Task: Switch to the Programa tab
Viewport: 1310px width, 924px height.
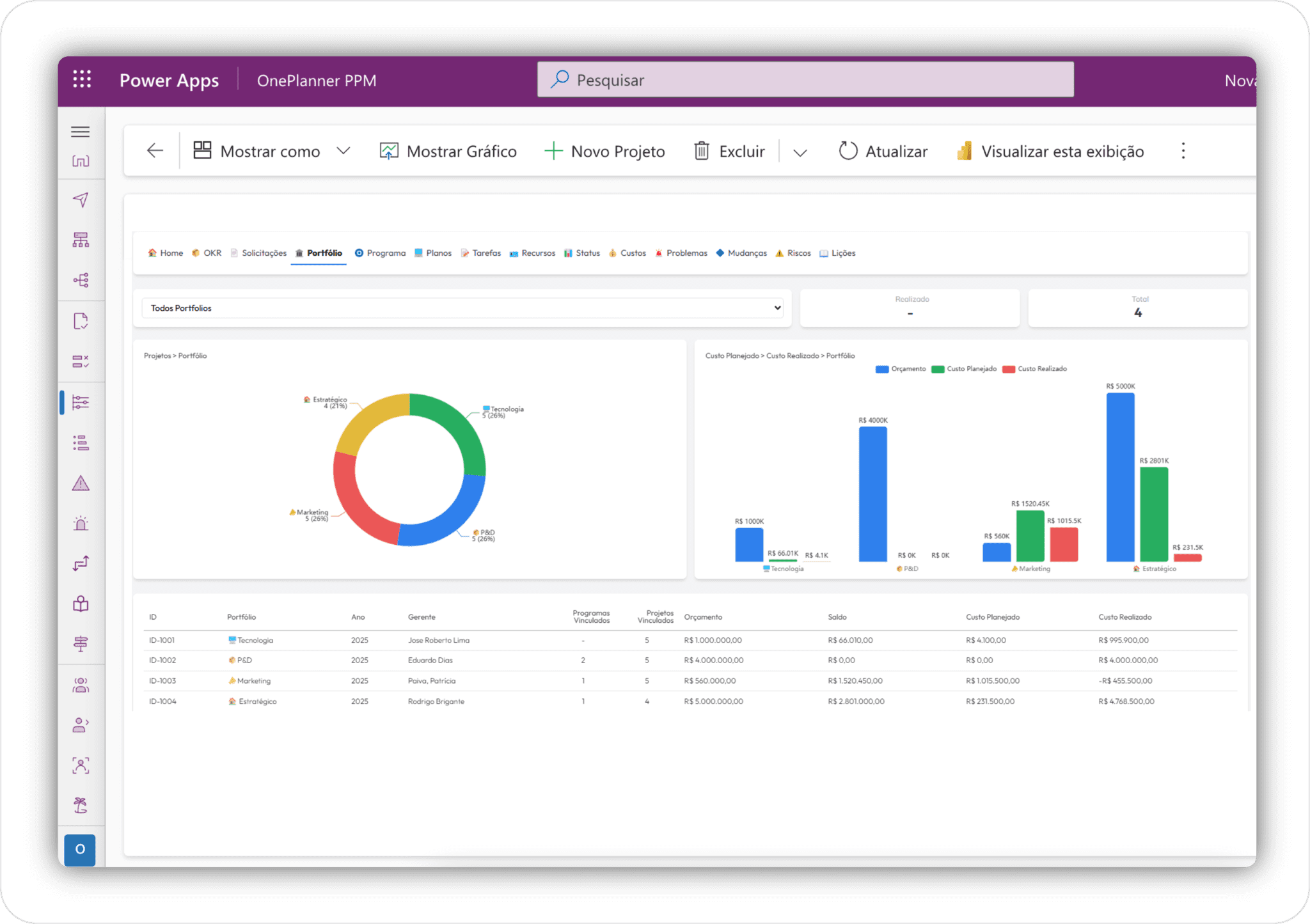Action: pos(385,253)
